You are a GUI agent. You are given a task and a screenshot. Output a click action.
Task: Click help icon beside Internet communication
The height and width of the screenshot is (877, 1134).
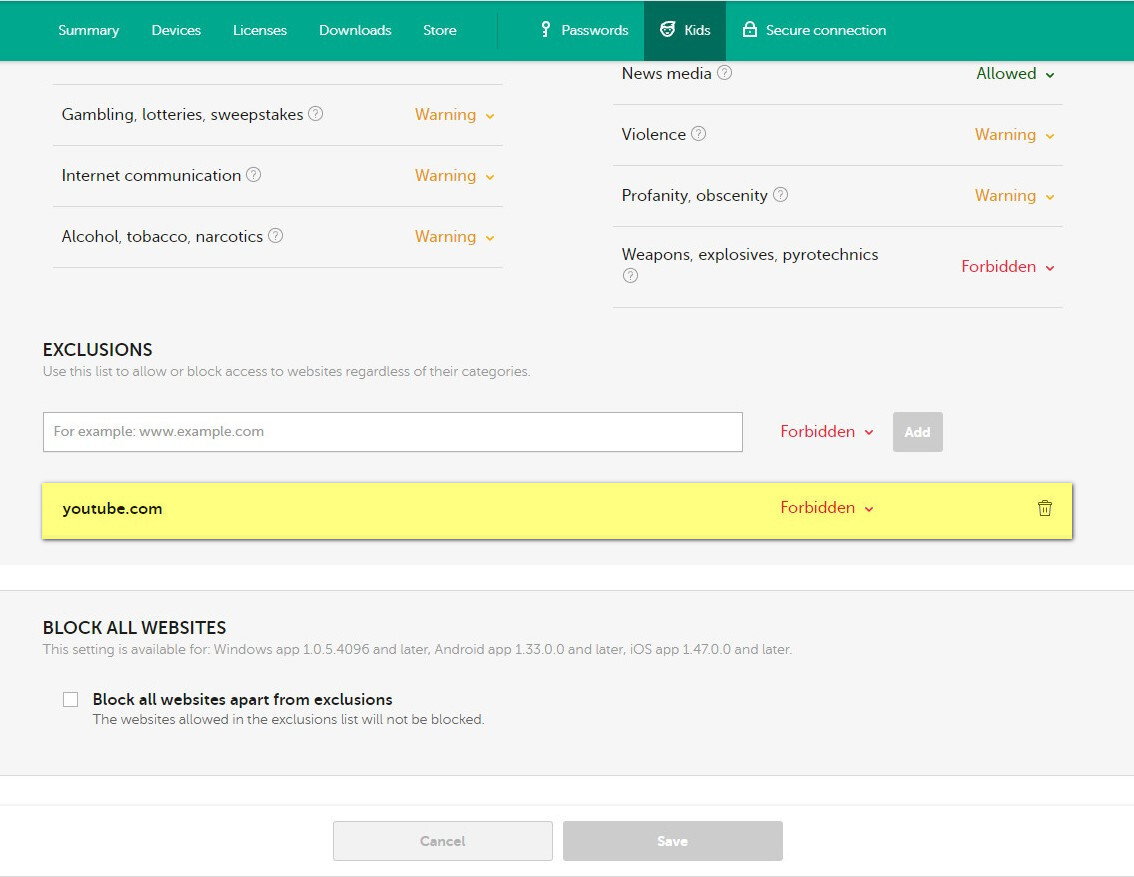pyautogui.click(x=254, y=175)
